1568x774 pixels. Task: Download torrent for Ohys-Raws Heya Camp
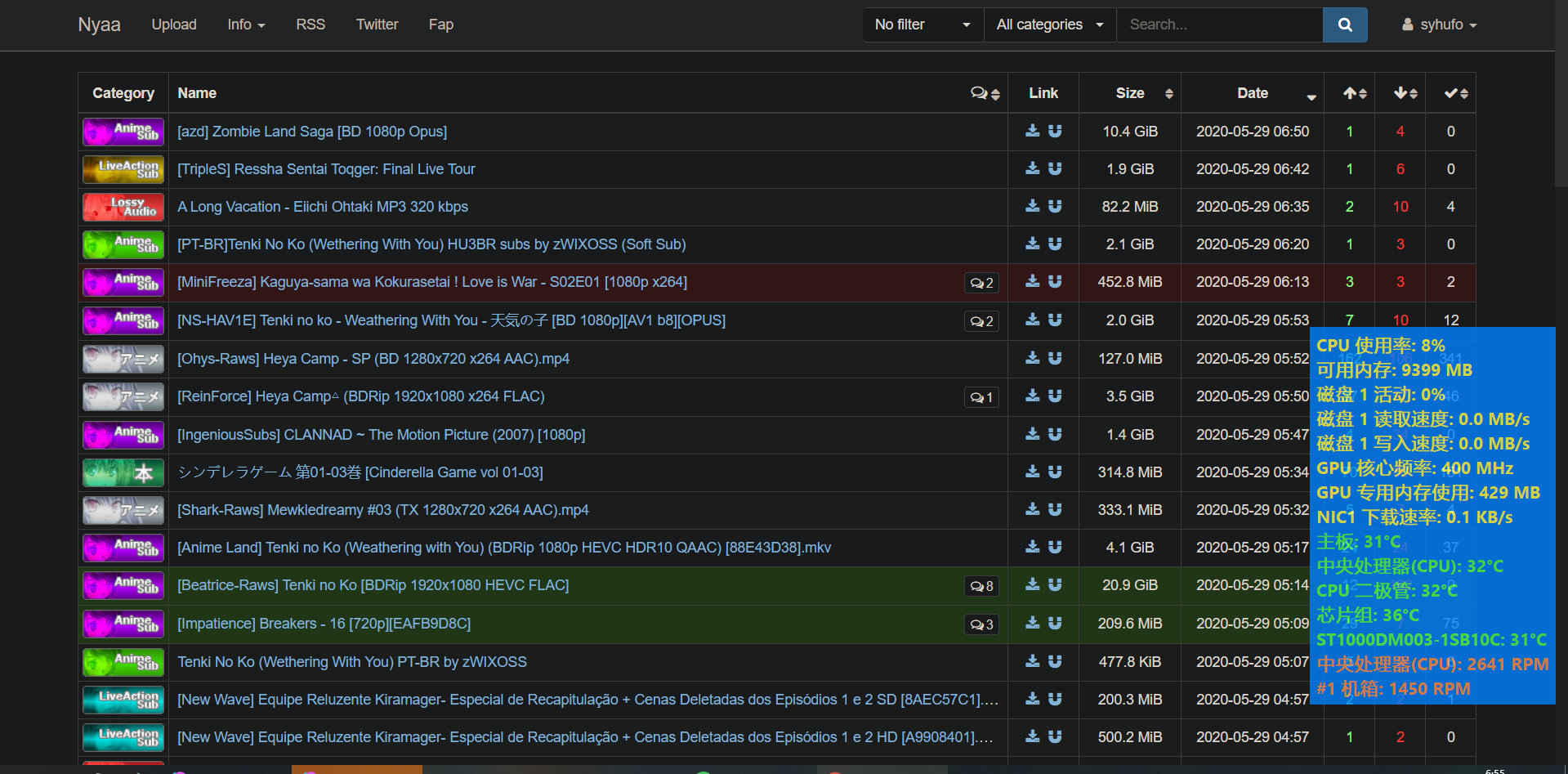pos(1033,358)
